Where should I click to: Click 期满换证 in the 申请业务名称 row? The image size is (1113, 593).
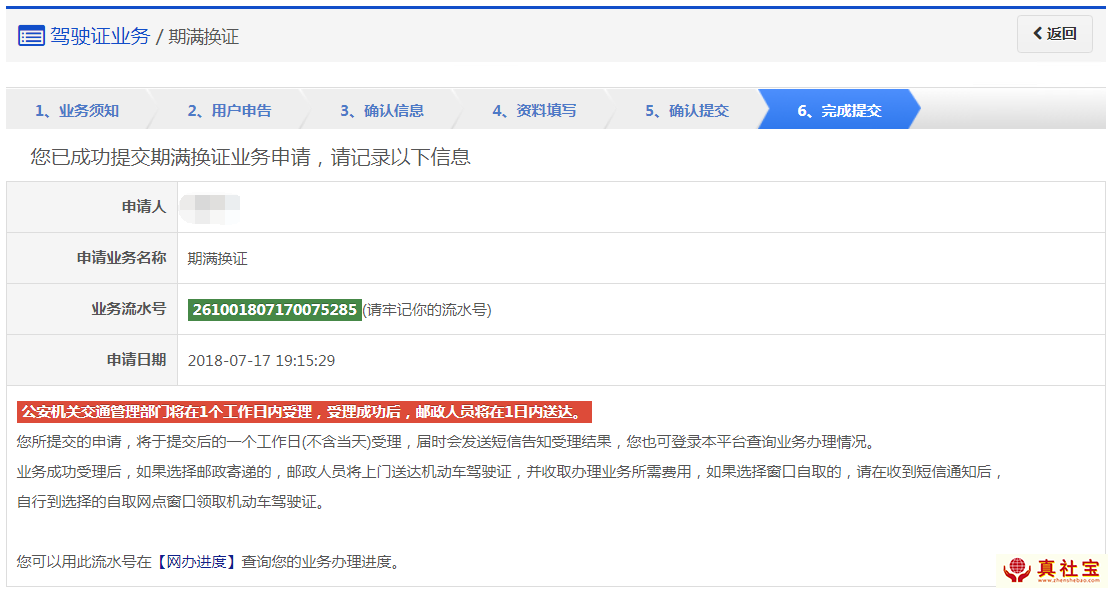[x=217, y=259]
